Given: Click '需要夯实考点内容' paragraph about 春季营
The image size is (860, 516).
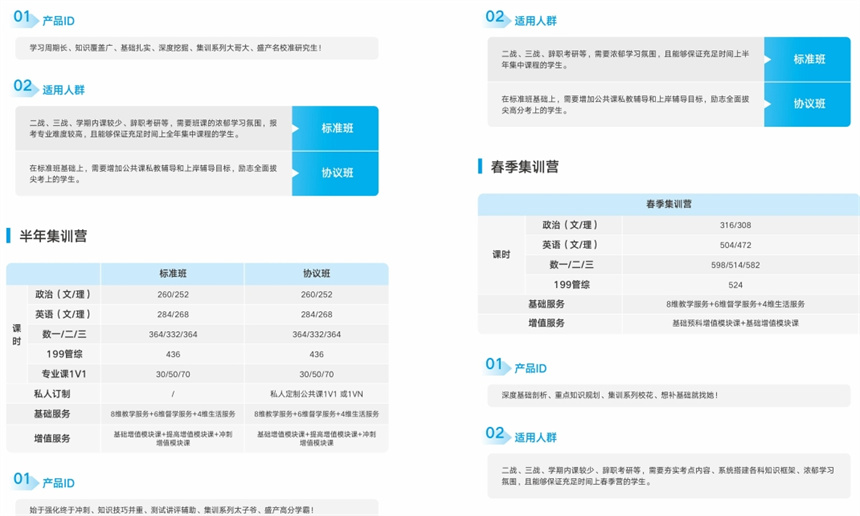Looking at the screenshot, I should tap(667, 476).
